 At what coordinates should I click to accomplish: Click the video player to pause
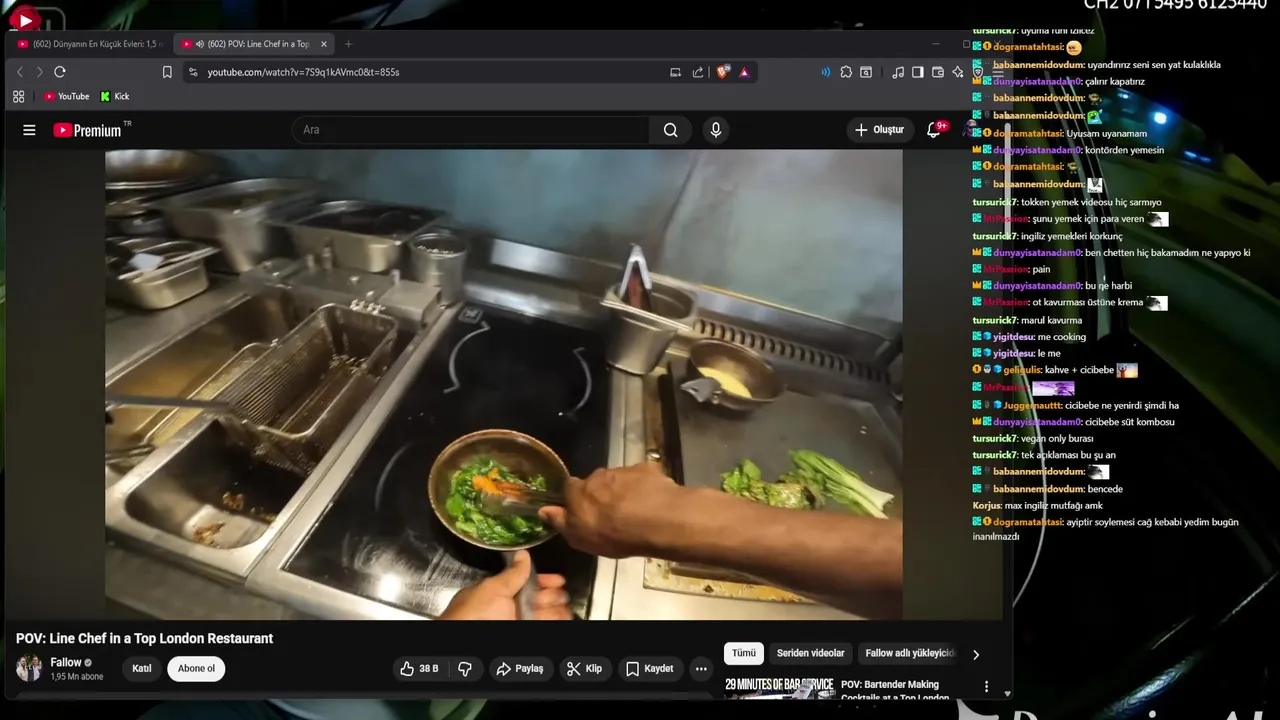tap(504, 385)
